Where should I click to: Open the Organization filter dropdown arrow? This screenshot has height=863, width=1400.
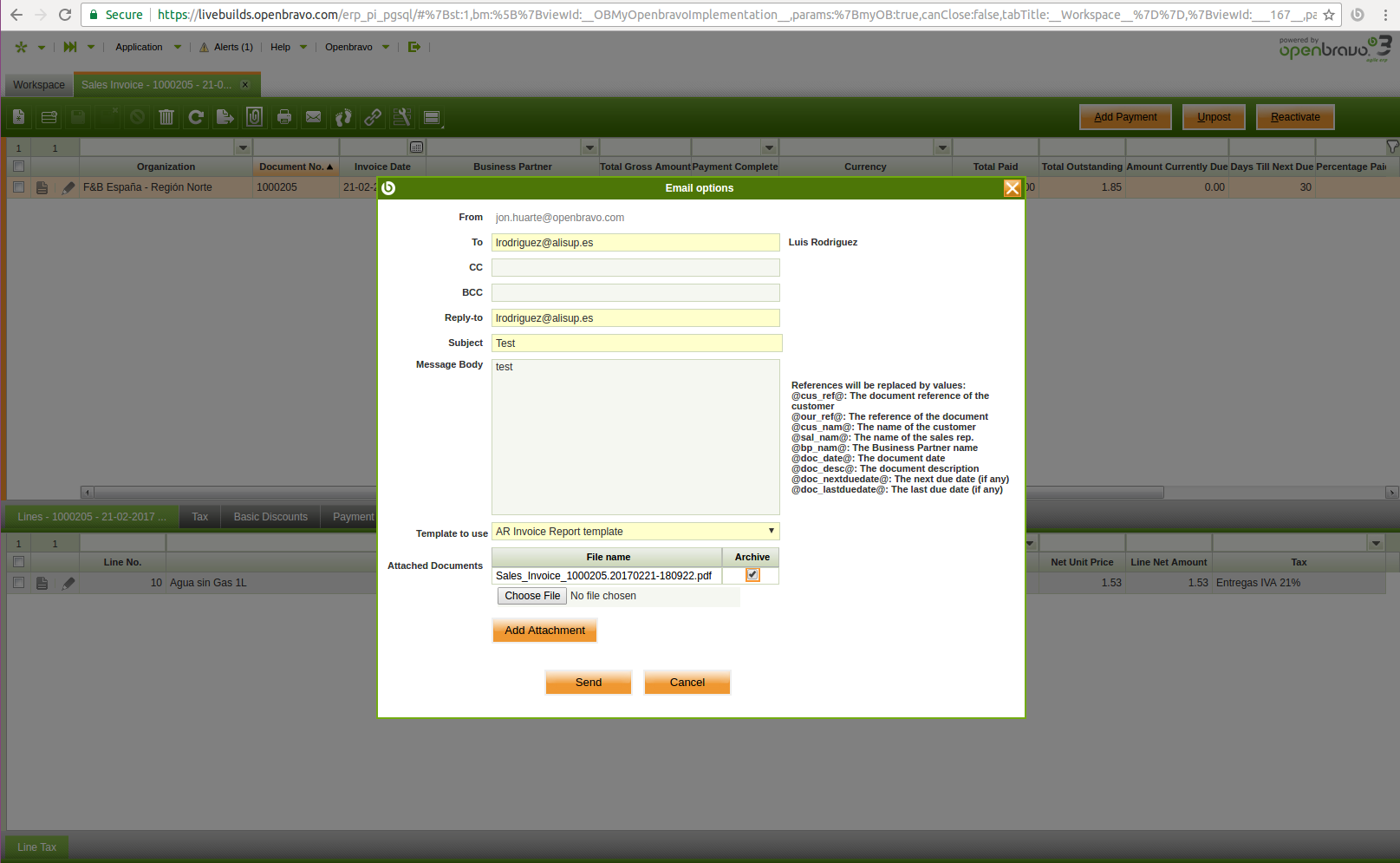click(x=243, y=147)
